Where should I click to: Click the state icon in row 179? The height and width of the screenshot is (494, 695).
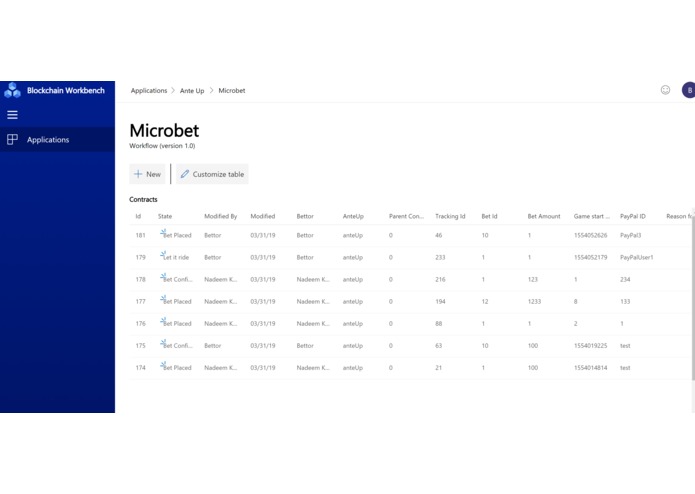click(x=163, y=254)
